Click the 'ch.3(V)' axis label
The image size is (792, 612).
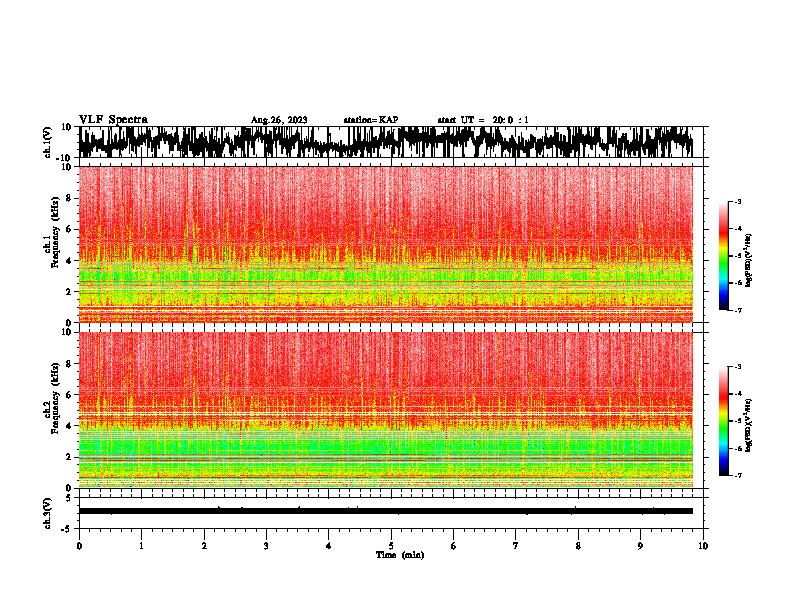(x=48, y=513)
